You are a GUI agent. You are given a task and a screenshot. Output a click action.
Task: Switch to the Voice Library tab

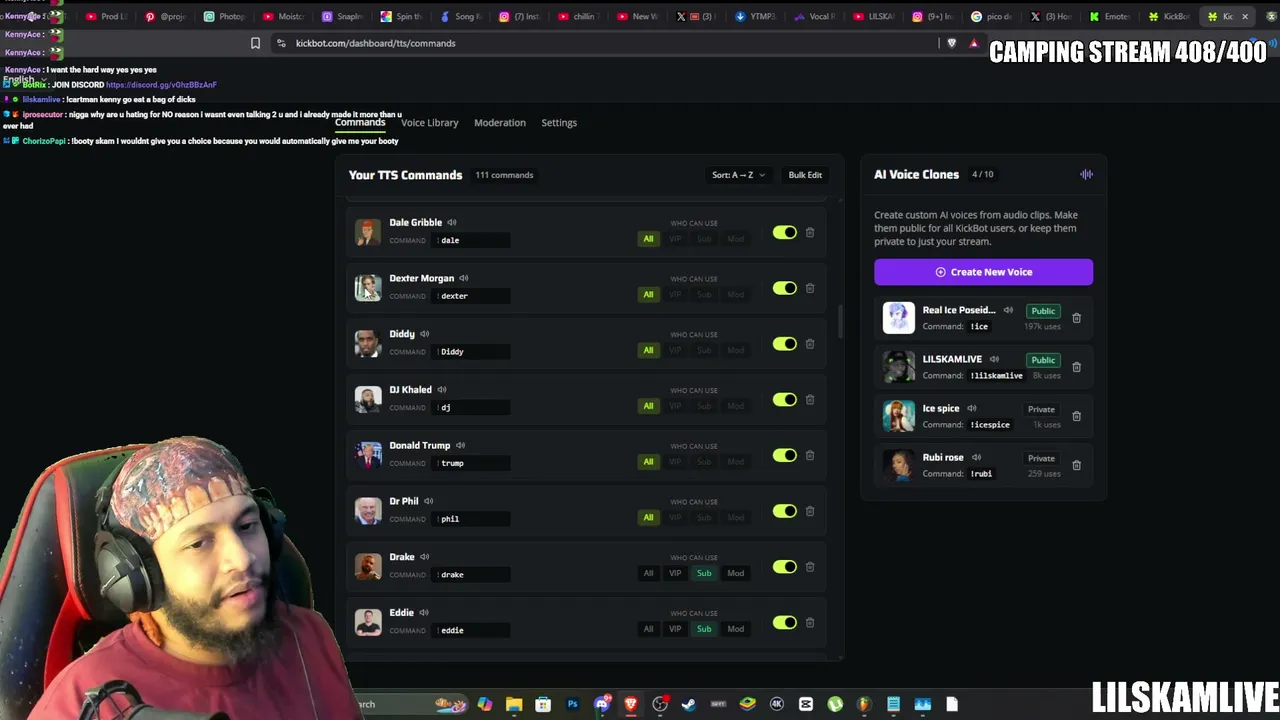pos(430,123)
